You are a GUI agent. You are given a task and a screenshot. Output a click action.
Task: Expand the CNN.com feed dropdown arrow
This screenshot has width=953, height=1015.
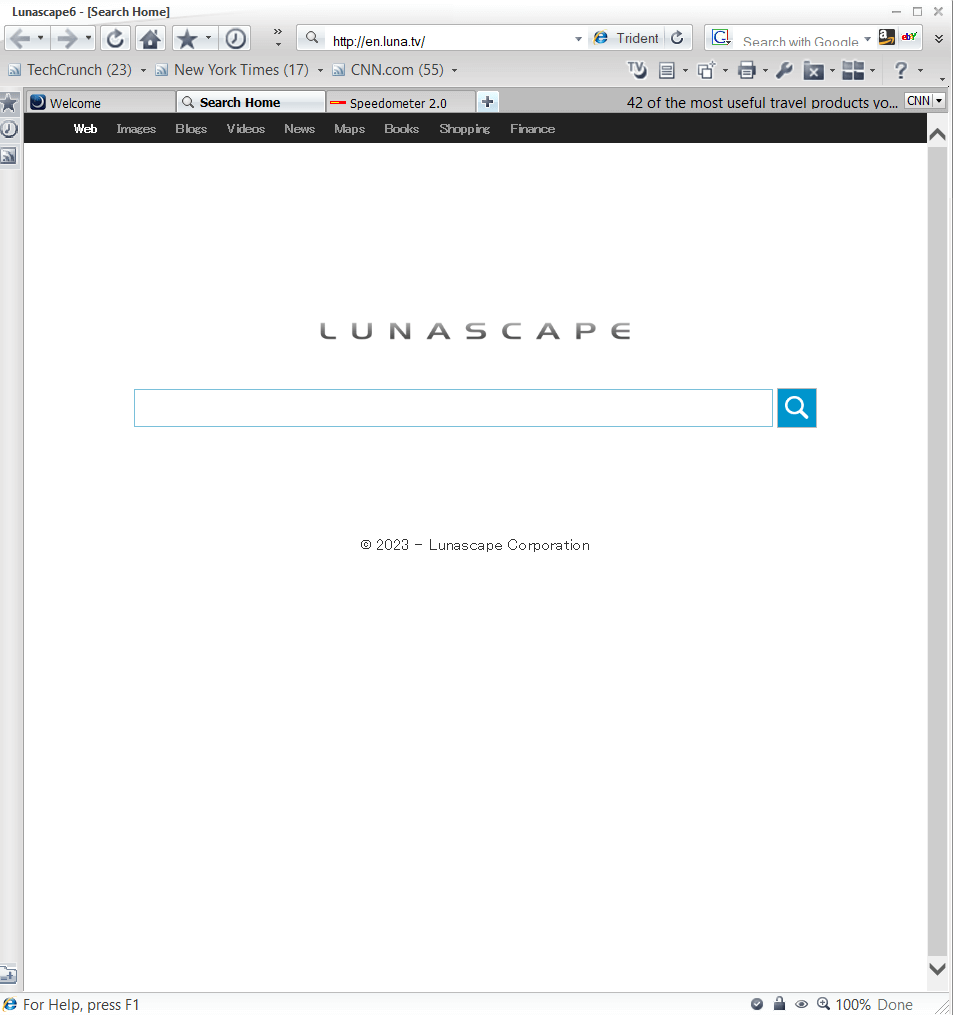pos(454,71)
